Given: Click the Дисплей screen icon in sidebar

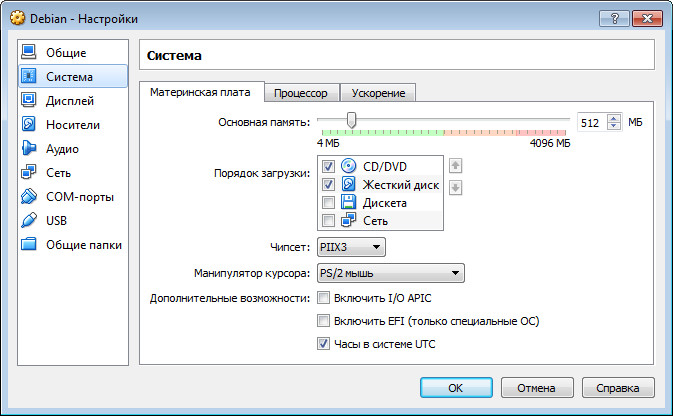Looking at the screenshot, I should (x=29, y=100).
